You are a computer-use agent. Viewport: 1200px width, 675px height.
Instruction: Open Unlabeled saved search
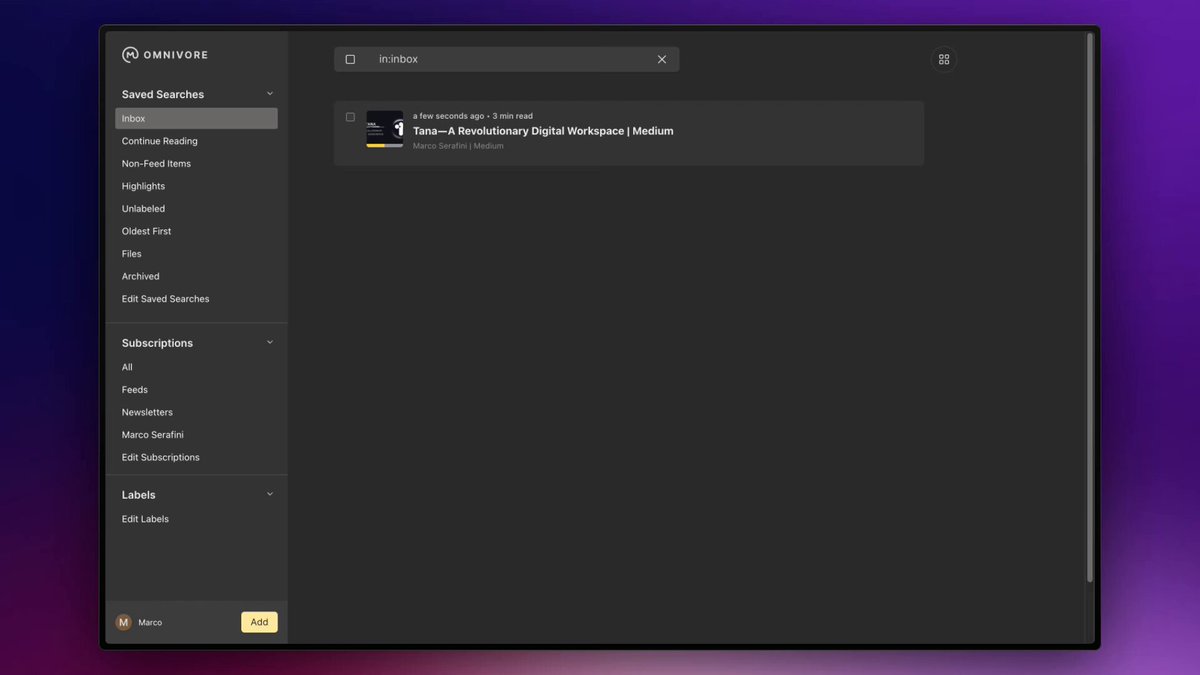point(143,208)
